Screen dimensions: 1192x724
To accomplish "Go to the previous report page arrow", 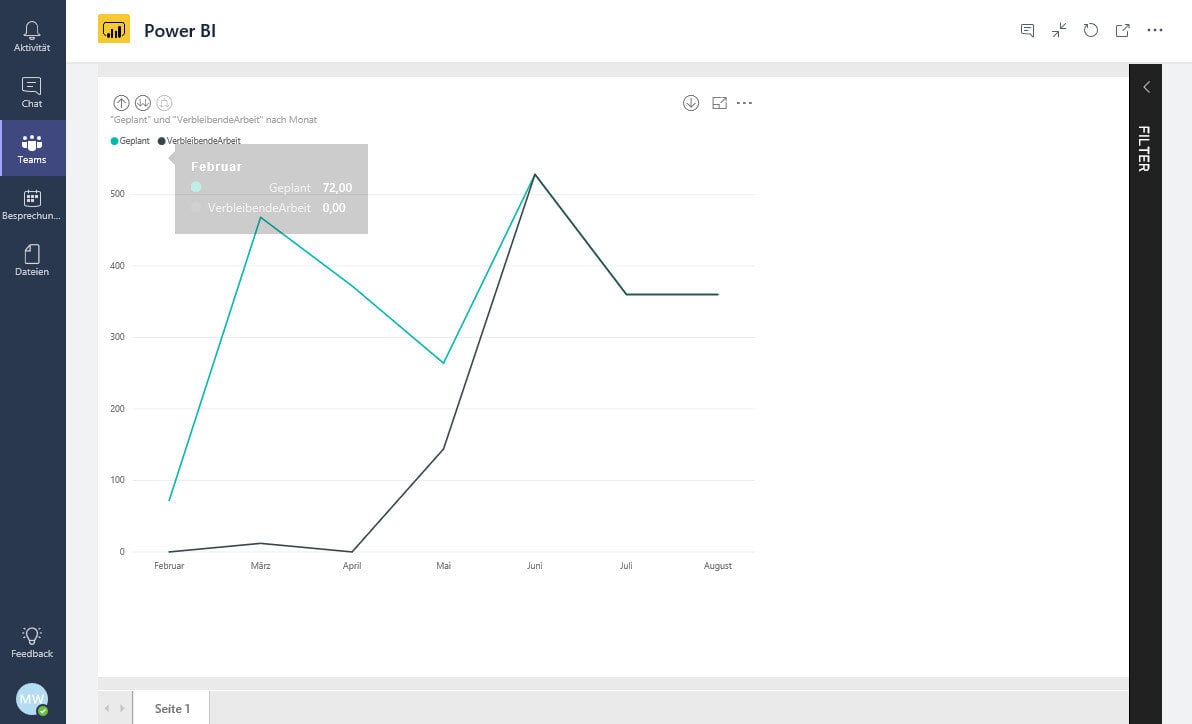I will point(107,708).
